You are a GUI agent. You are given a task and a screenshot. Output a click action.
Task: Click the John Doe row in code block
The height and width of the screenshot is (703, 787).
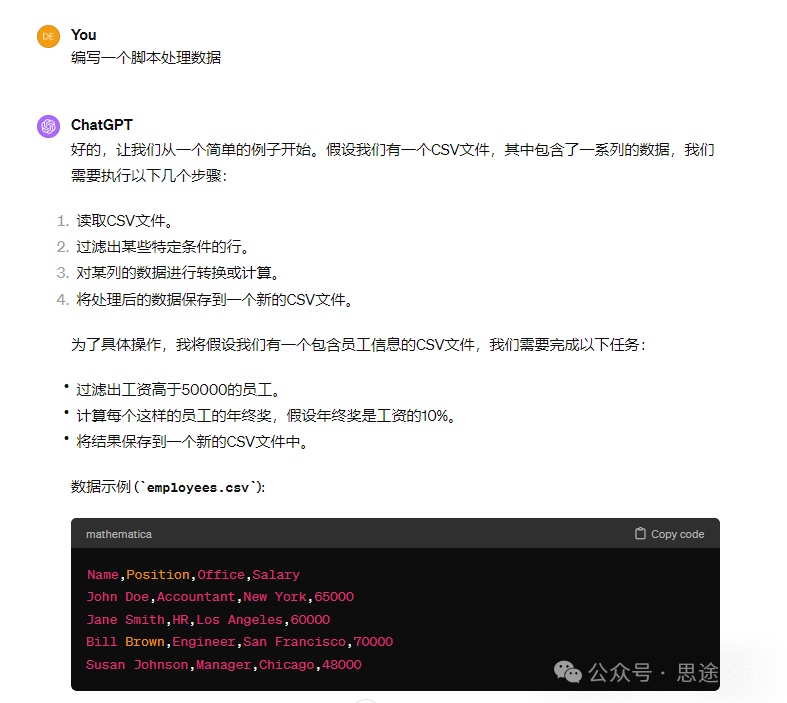[x=220, y=597]
